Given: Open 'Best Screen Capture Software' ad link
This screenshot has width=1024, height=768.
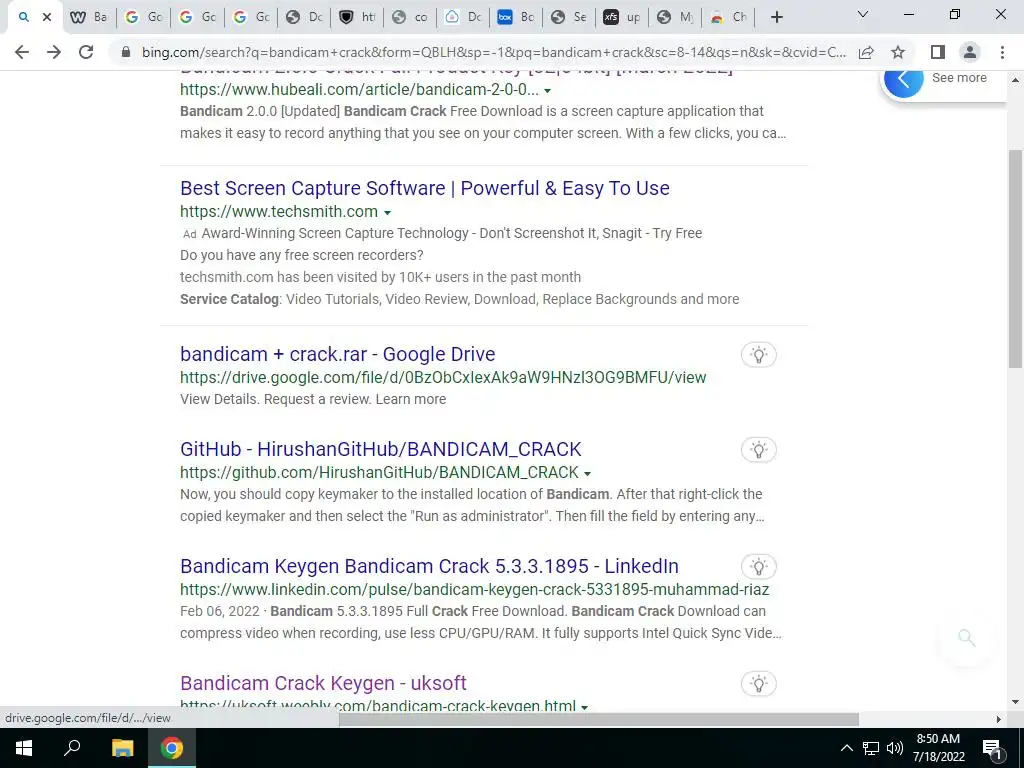Looking at the screenshot, I should (x=424, y=188).
